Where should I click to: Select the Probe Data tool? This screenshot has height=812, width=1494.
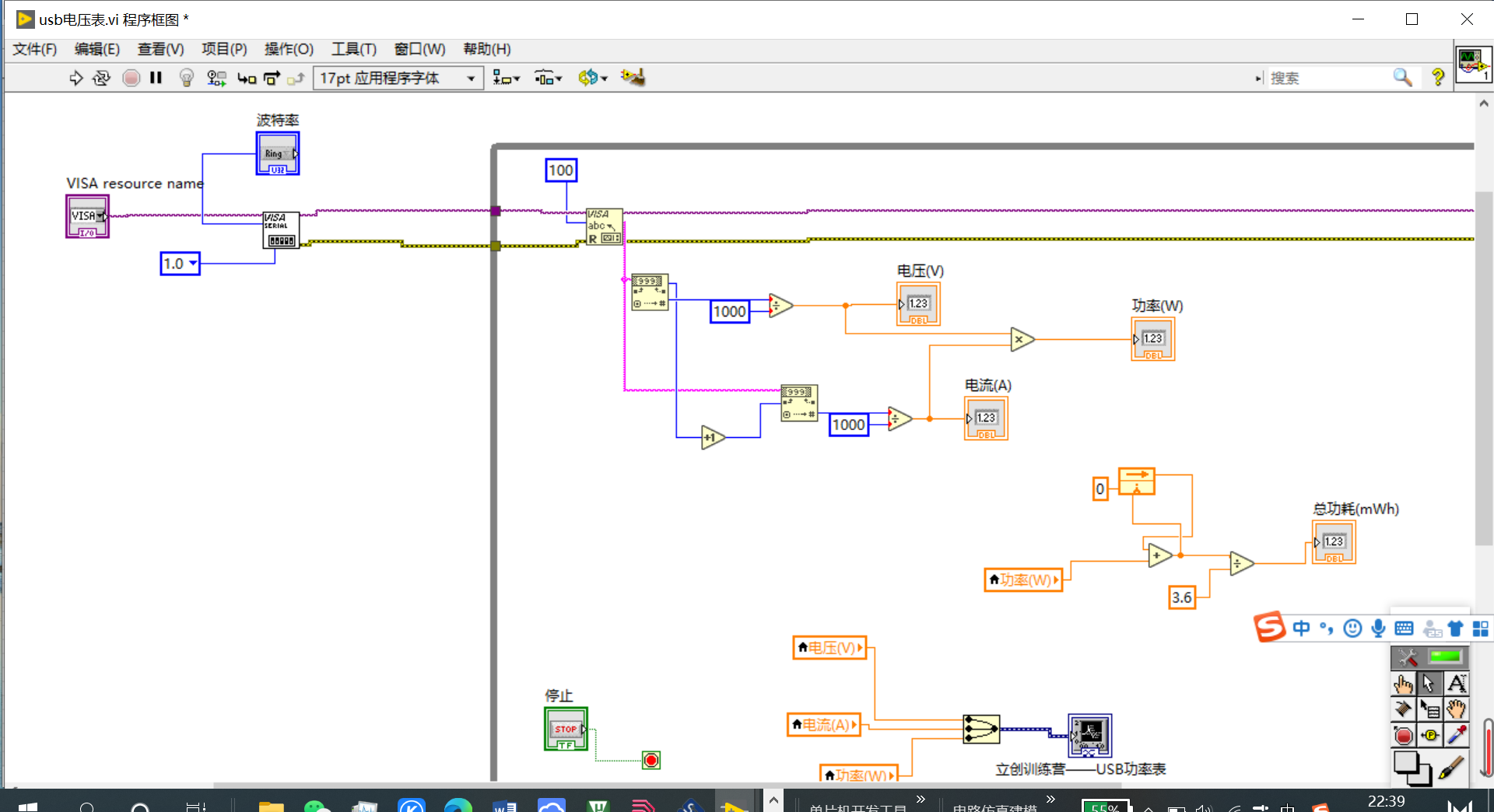tap(1429, 735)
